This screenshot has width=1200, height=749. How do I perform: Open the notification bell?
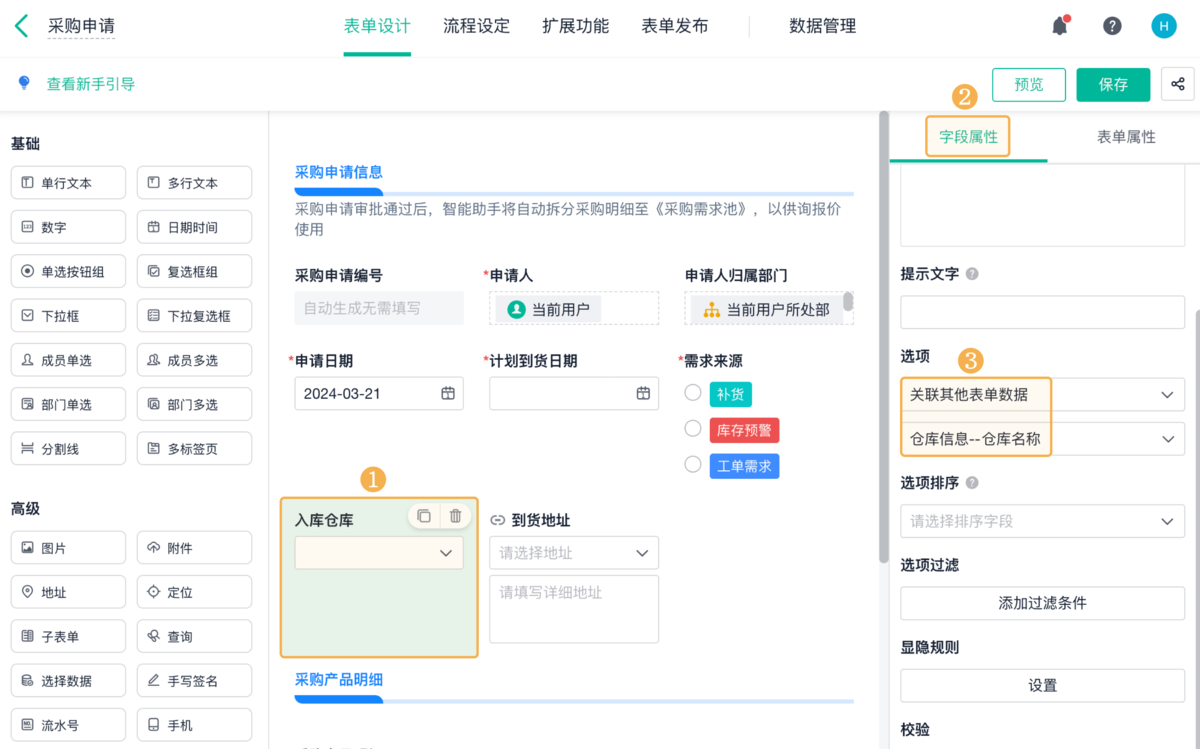(x=1060, y=27)
